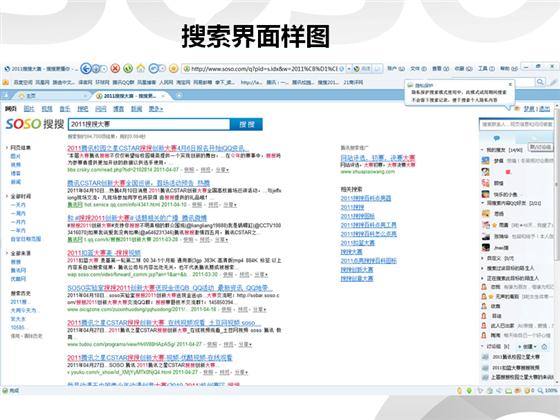Open the 收藏 menu
This screenshot has width=560, height=420.
[463, 68]
